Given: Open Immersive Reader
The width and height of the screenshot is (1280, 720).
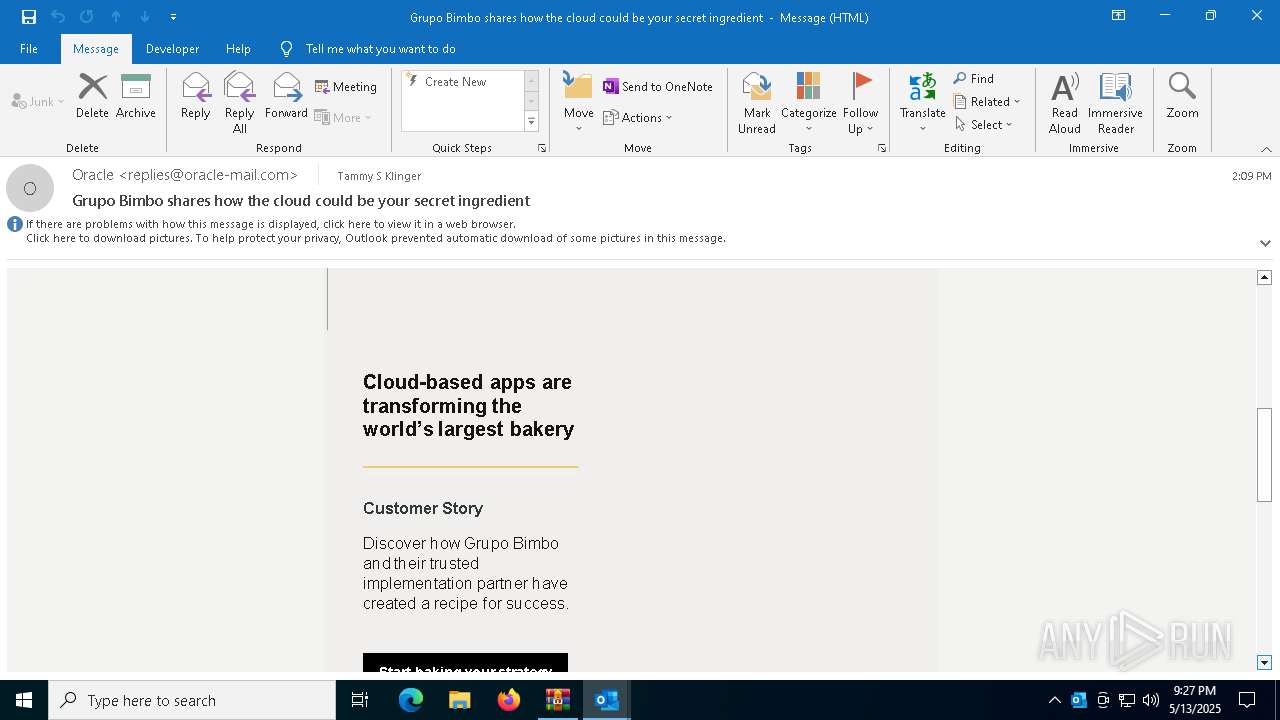Looking at the screenshot, I should [x=1115, y=103].
